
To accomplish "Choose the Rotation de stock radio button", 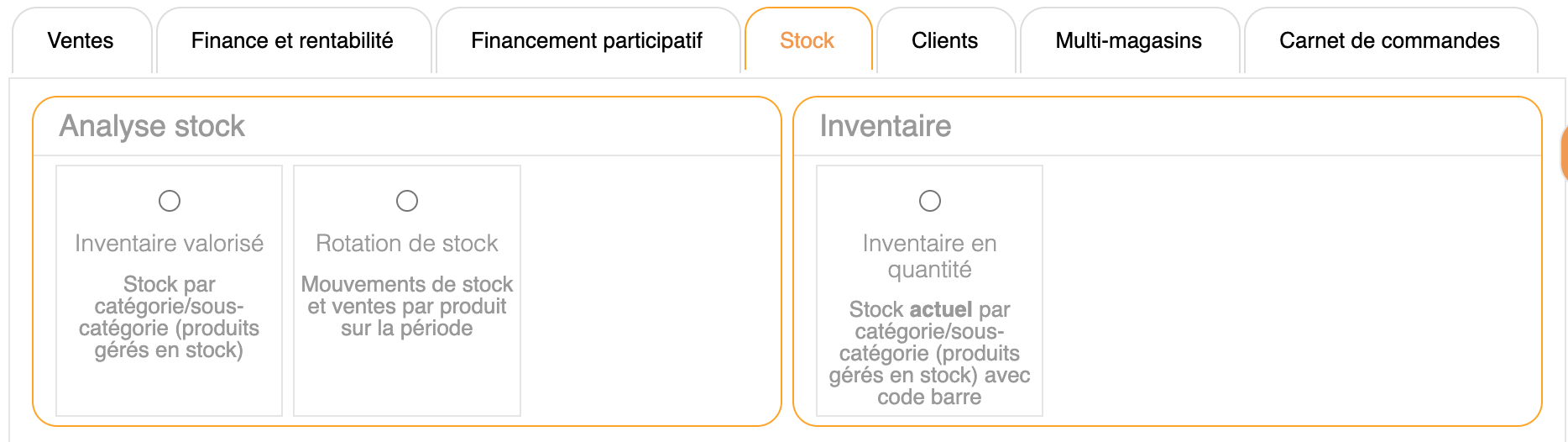I will pyautogui.click(x=407, y=201).
